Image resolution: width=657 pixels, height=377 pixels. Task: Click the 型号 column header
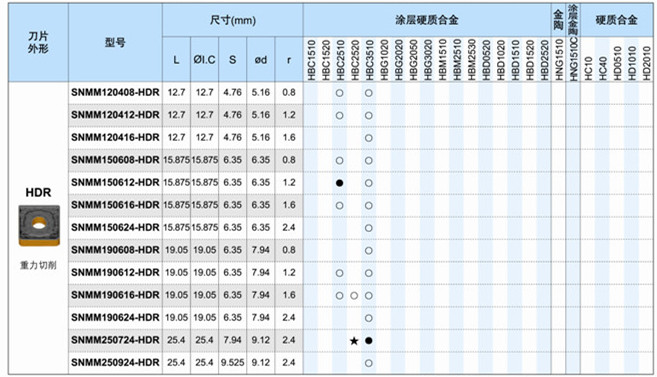coord(115,42)
